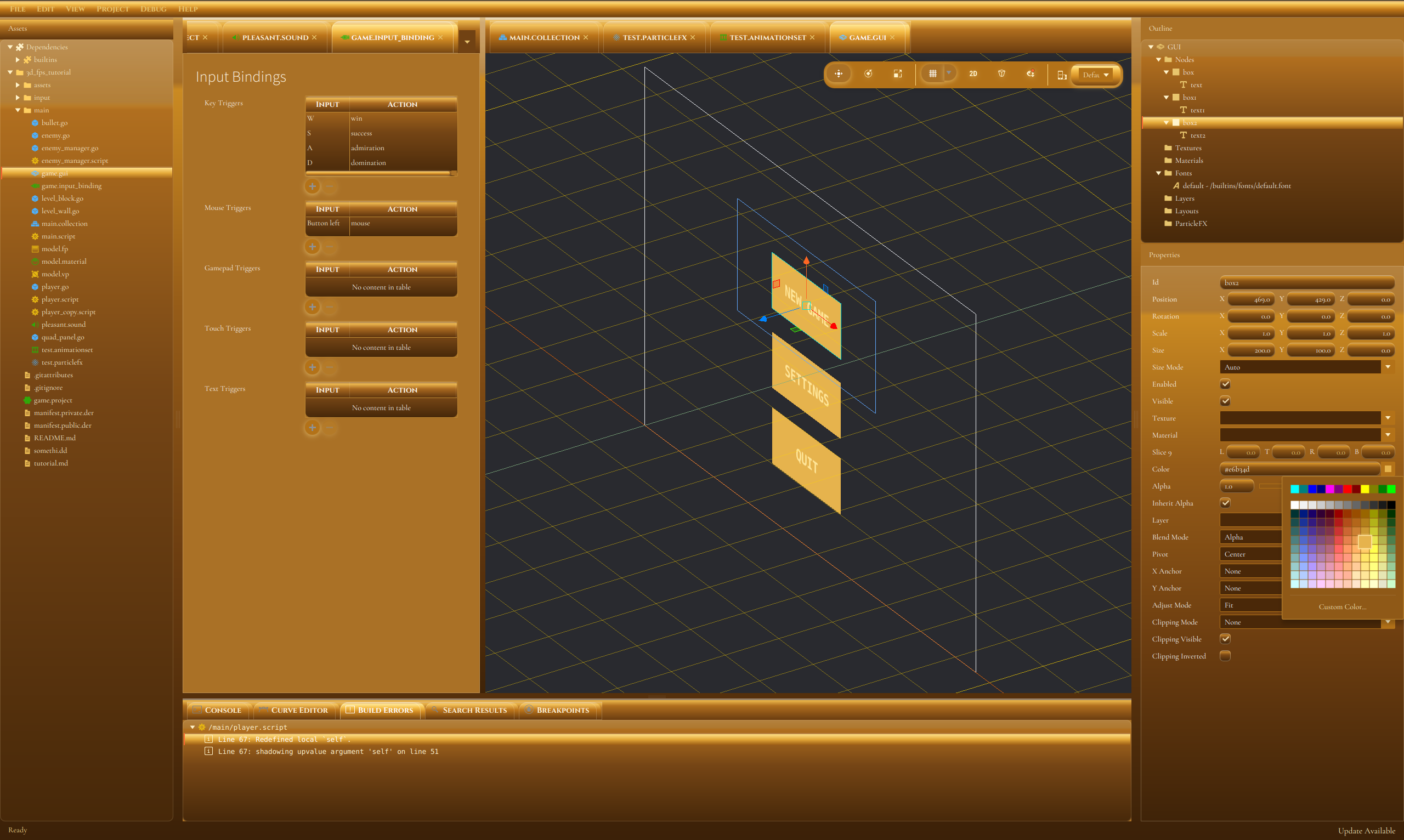Uncheck the Enabled checkbox
1404x840 pixels.
1225,384
